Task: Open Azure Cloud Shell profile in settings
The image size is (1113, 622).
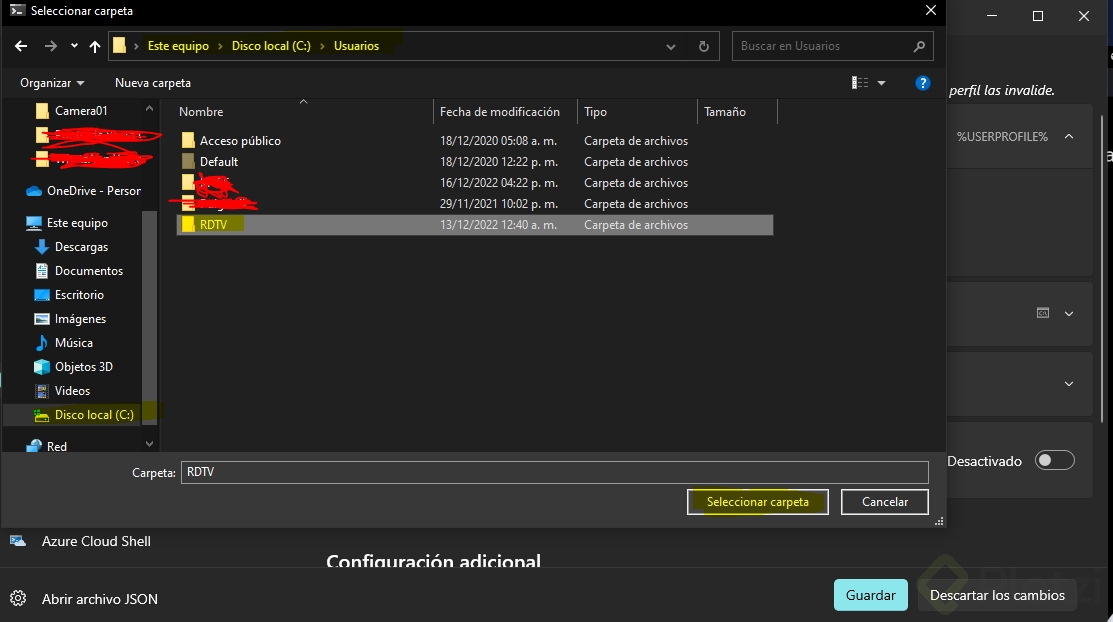Action: pos(96,542)
